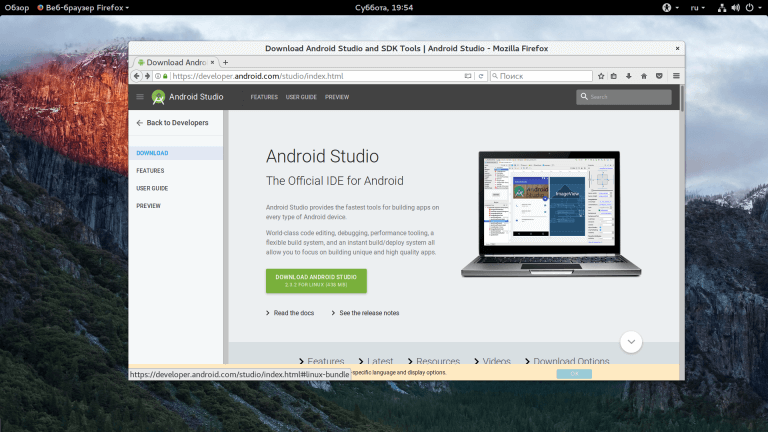
Task: Click heading 'The Official IDE for Android'
Action: 335,181
